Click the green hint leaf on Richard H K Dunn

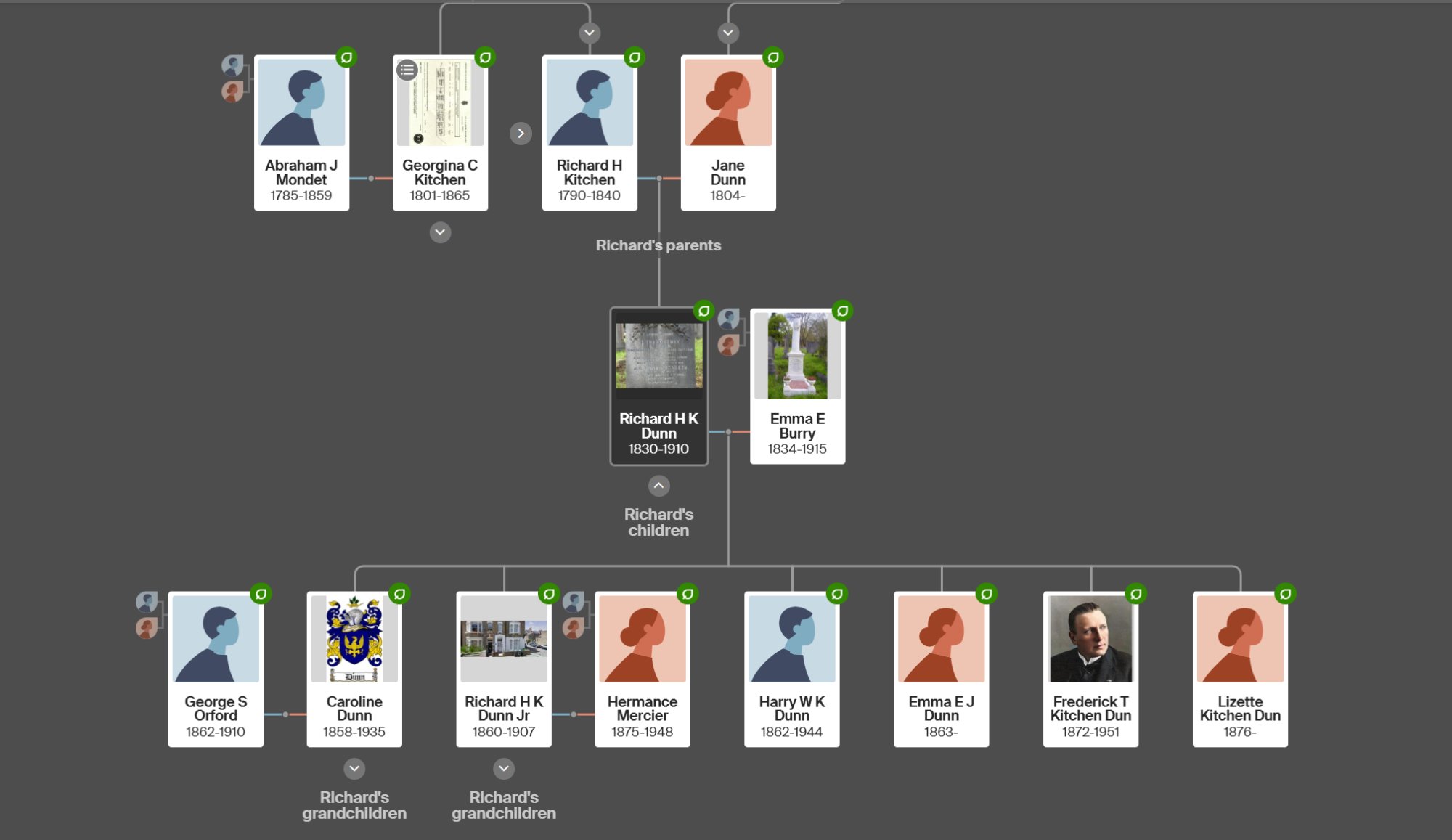[x=703, y=311]
